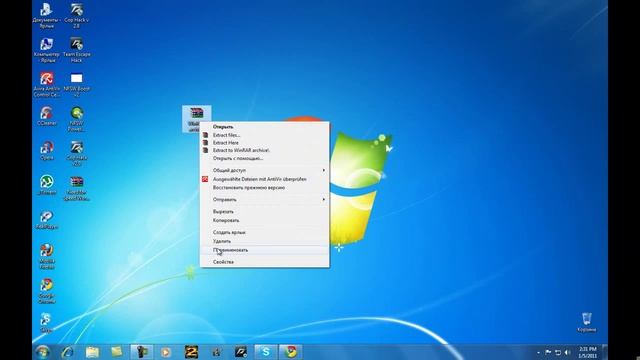Select the "Cop Hack v 2.8" desktop icon
Viewport: 640px width, 360px height.
tap(76, 16)
